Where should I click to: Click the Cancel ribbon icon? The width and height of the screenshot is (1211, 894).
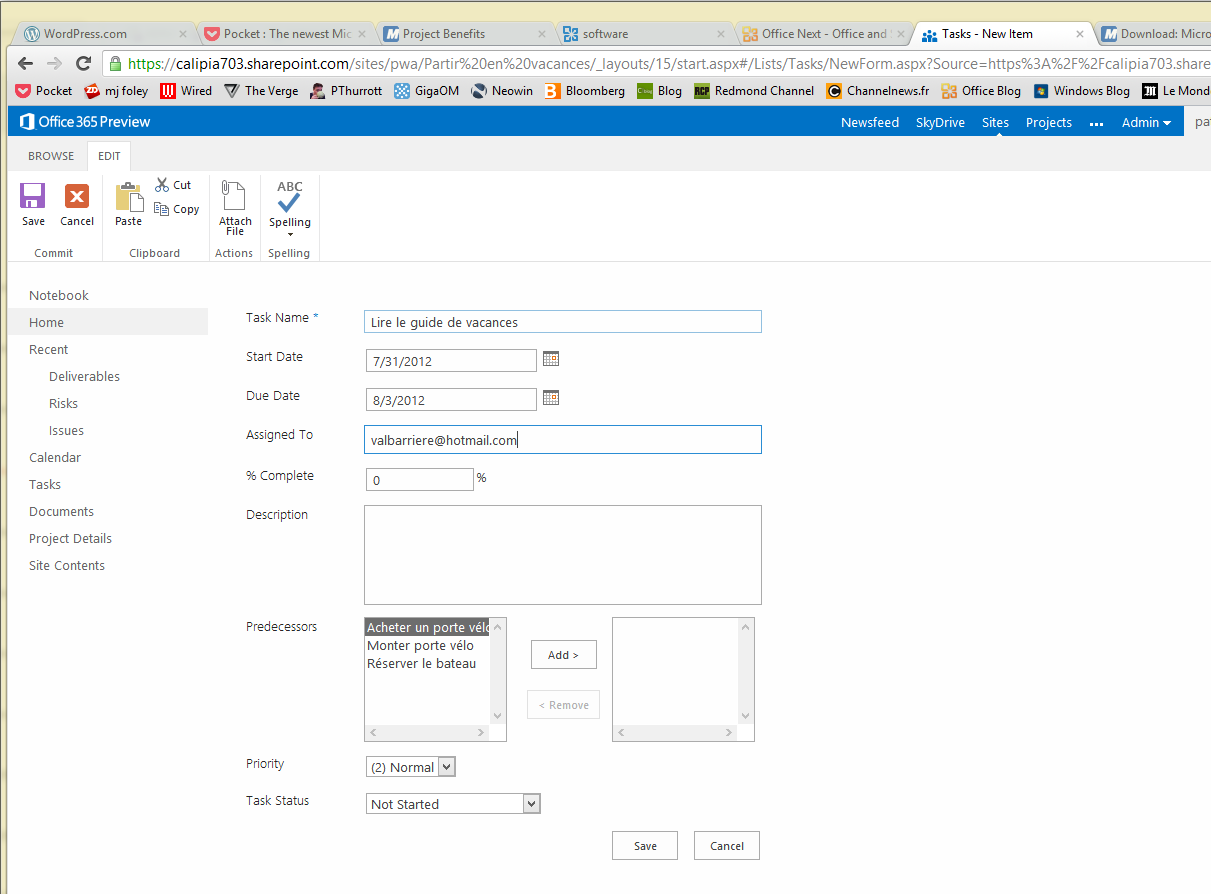pyautogui.click(x=77, y=196)
